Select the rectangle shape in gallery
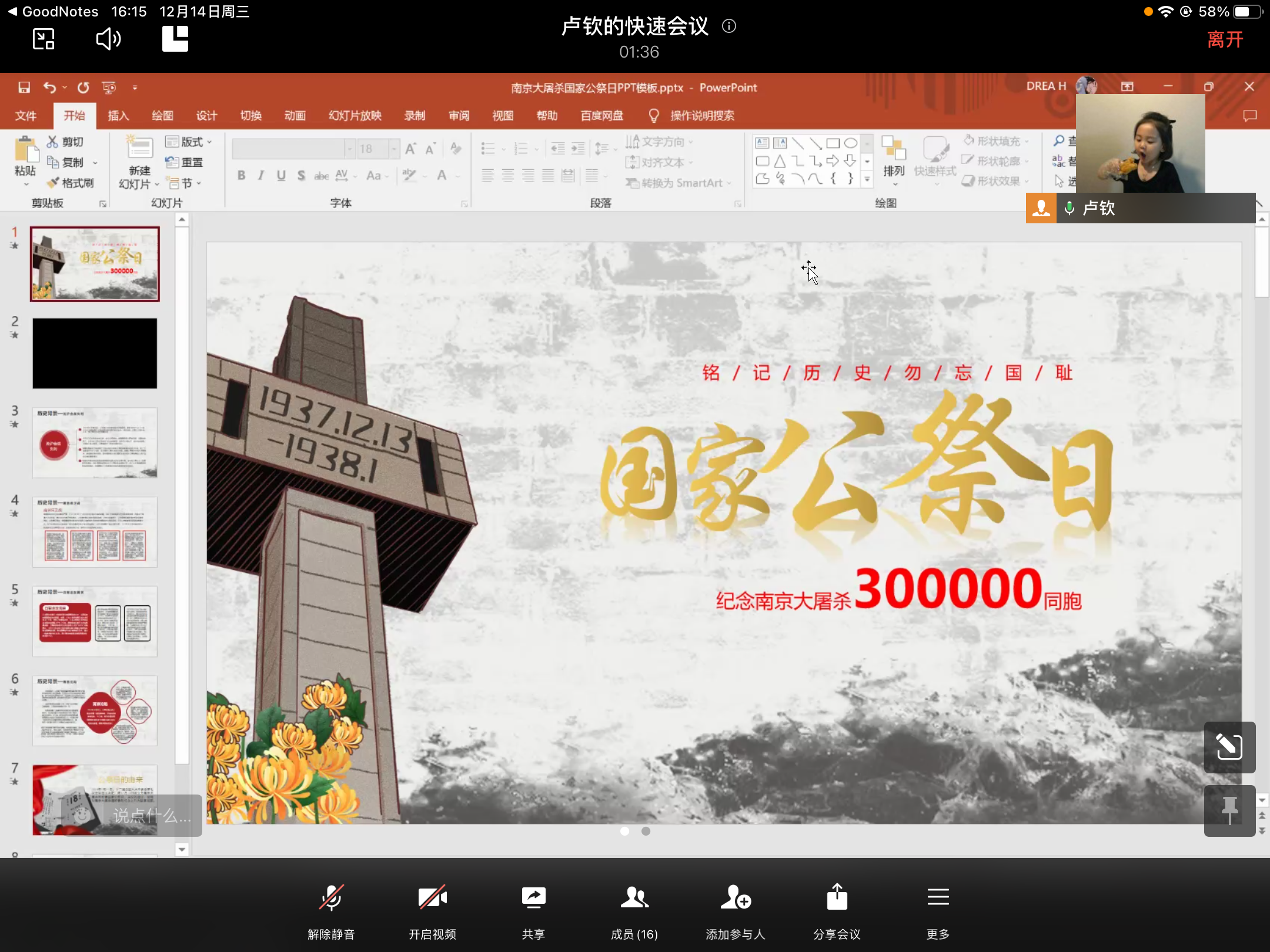Image resolution: width=1270 pixels, height=952 pixels. pos(833,143)
